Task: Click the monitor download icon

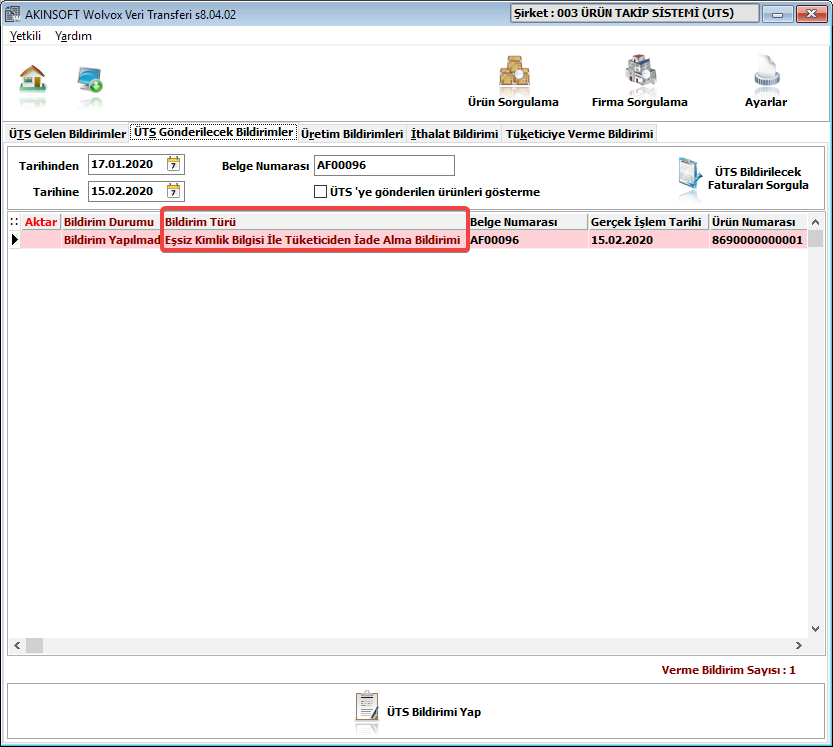Action: click(90, 80)
